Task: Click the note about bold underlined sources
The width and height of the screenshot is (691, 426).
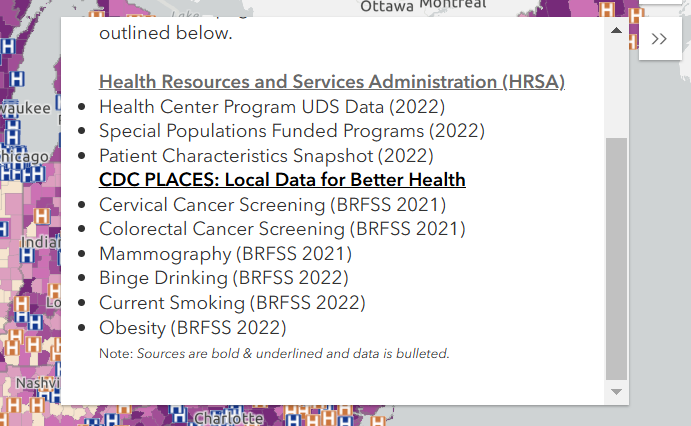Action: tap(274, 353)
